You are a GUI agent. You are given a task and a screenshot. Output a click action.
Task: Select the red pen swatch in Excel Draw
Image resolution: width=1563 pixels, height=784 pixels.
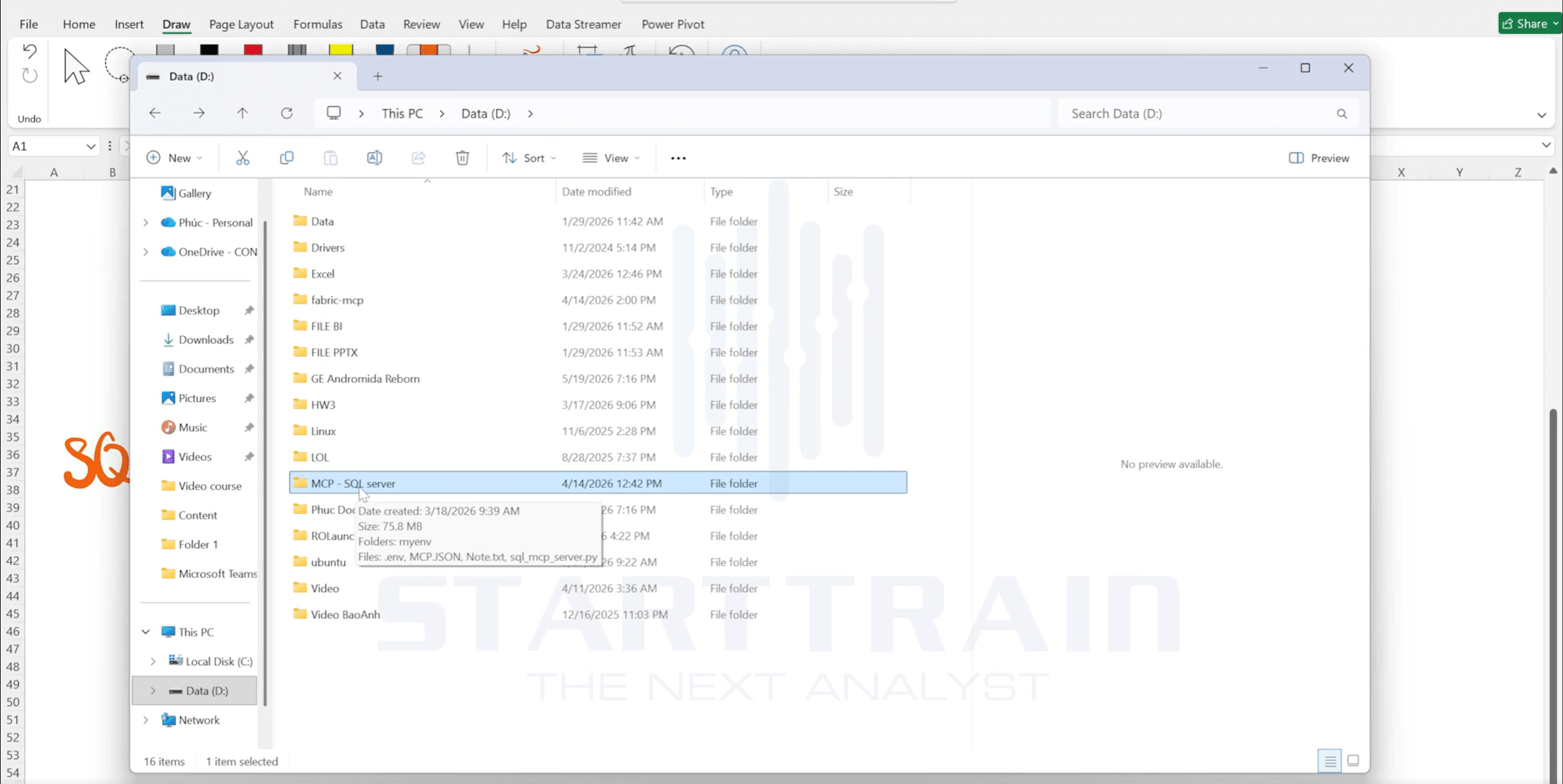point(253,50)
